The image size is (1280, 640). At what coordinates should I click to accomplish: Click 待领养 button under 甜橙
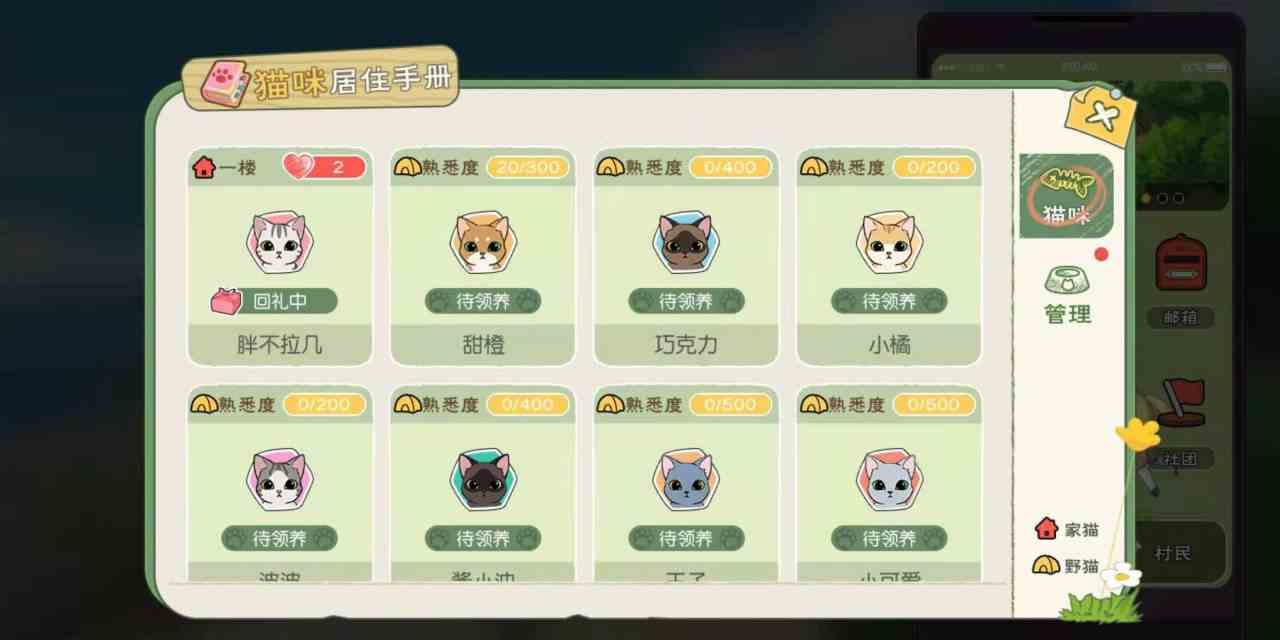click(x=483, y=301)
